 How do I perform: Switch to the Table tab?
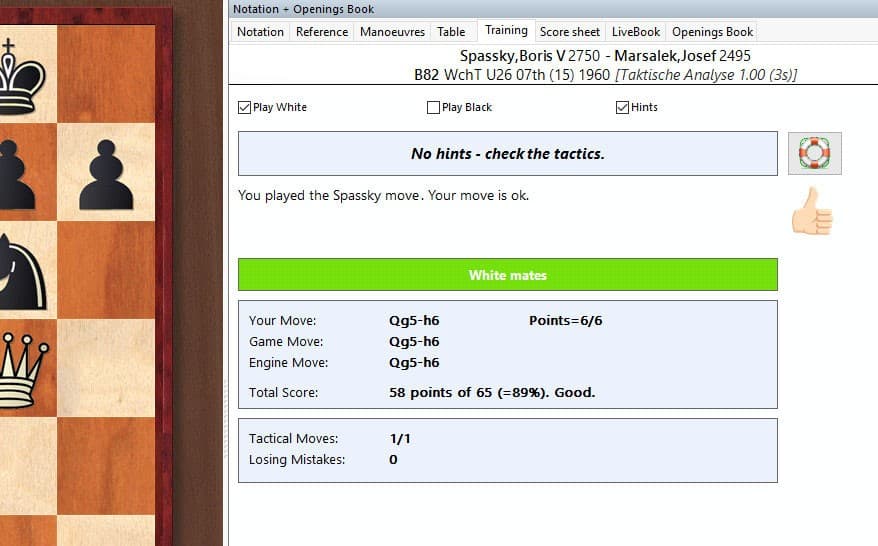pyautogui.click(x=451, y=32)
